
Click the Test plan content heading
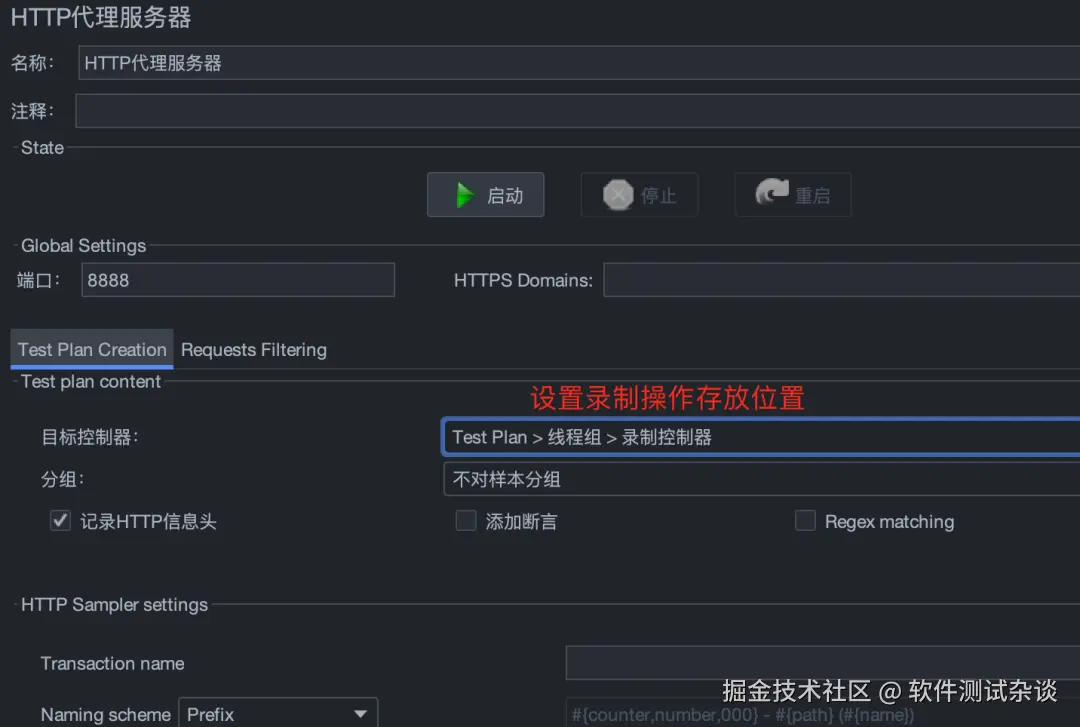[x=91, y=381]
